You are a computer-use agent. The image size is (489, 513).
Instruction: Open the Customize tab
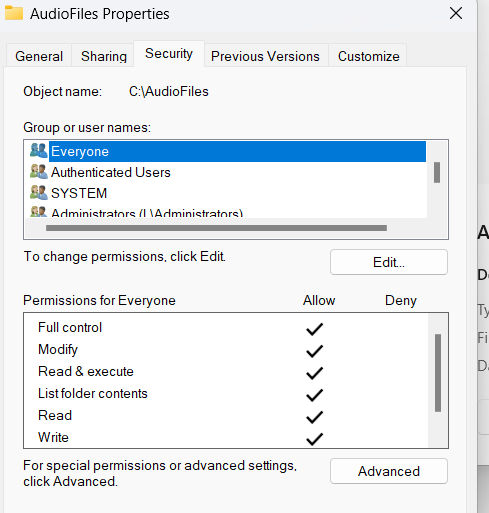368,56
